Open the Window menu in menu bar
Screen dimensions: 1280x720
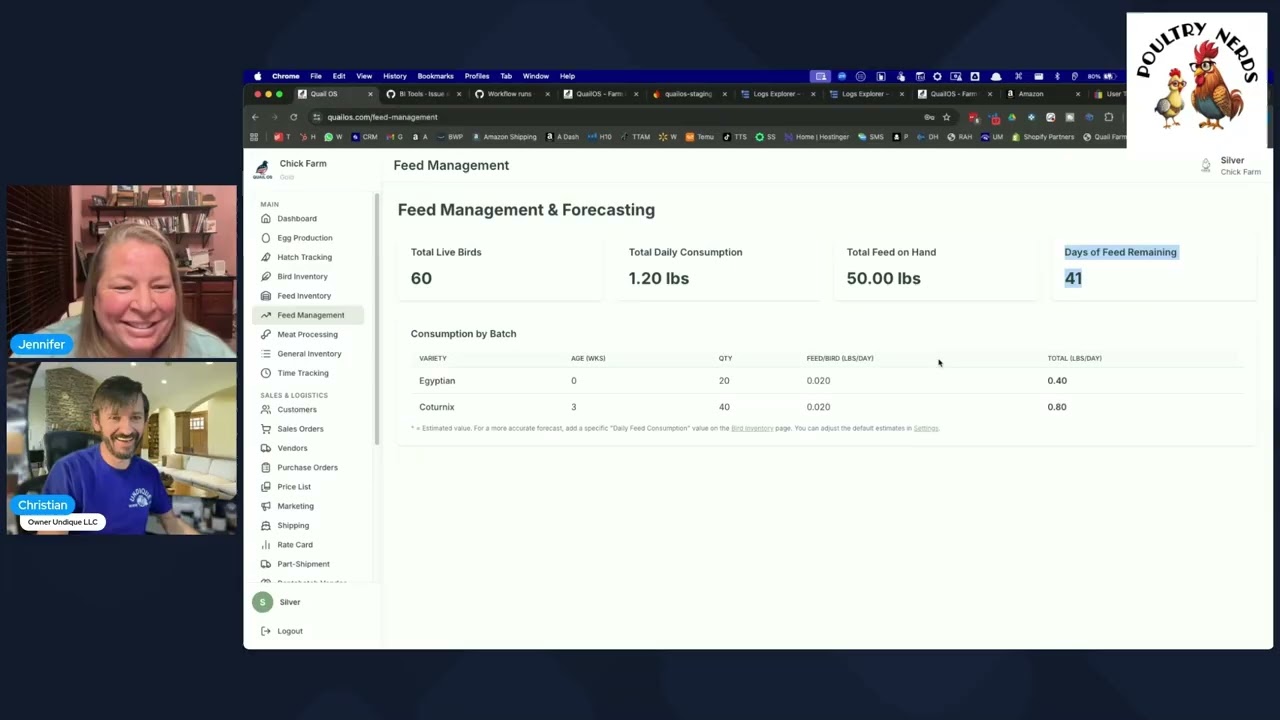coord(536,76)
